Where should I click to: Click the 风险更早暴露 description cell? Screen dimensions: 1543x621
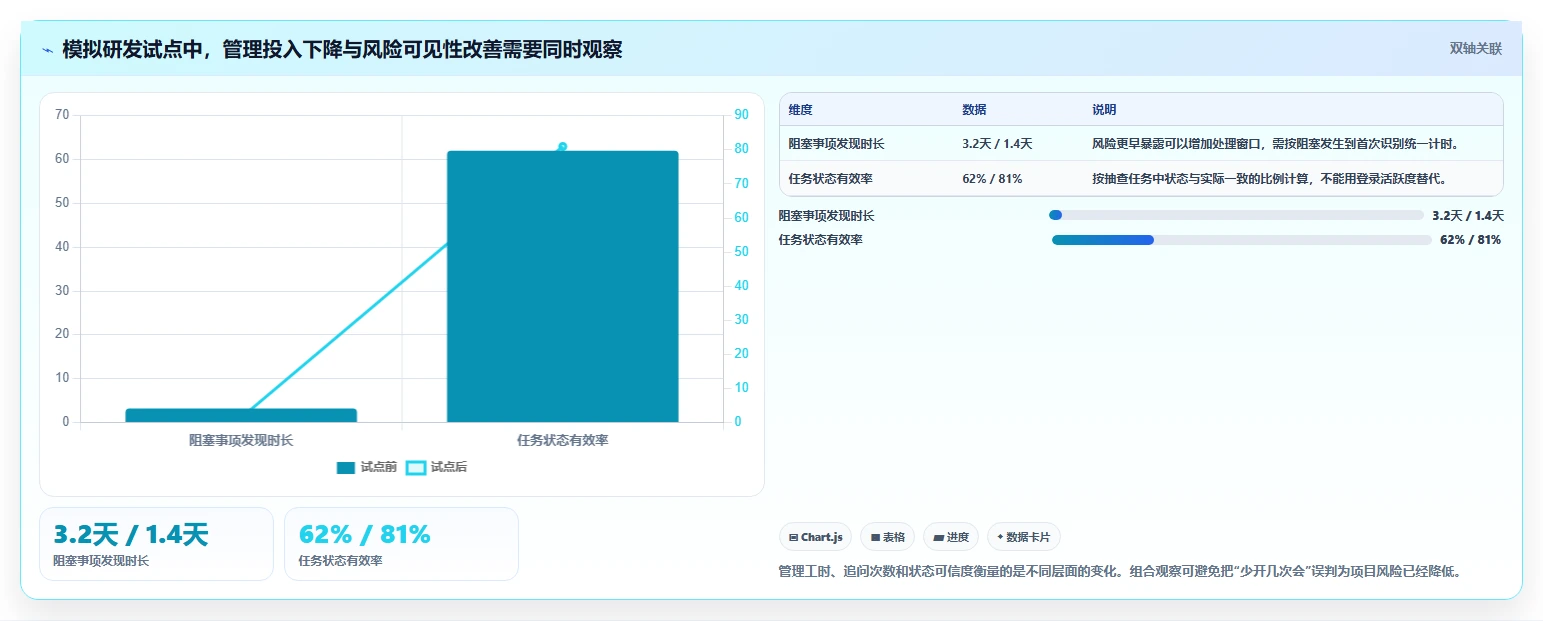click(x=1276, y=144)
